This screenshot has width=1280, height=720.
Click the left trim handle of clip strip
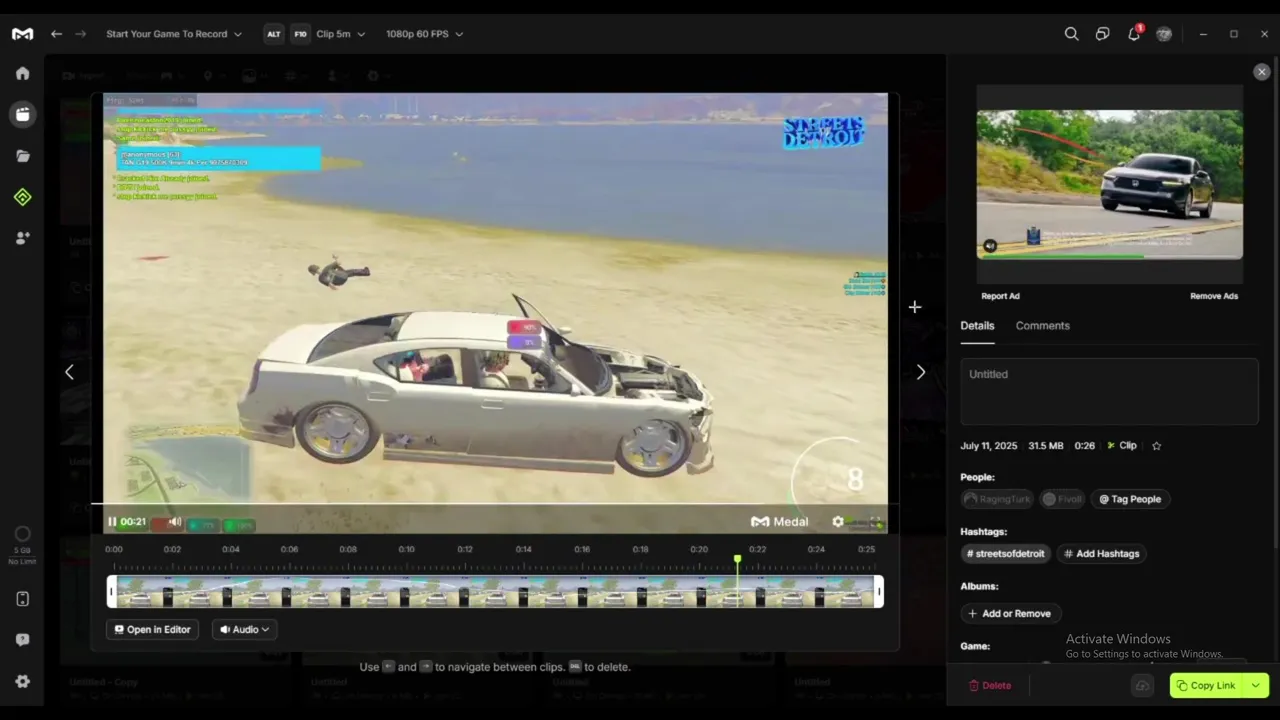click(x=112, y=592)
